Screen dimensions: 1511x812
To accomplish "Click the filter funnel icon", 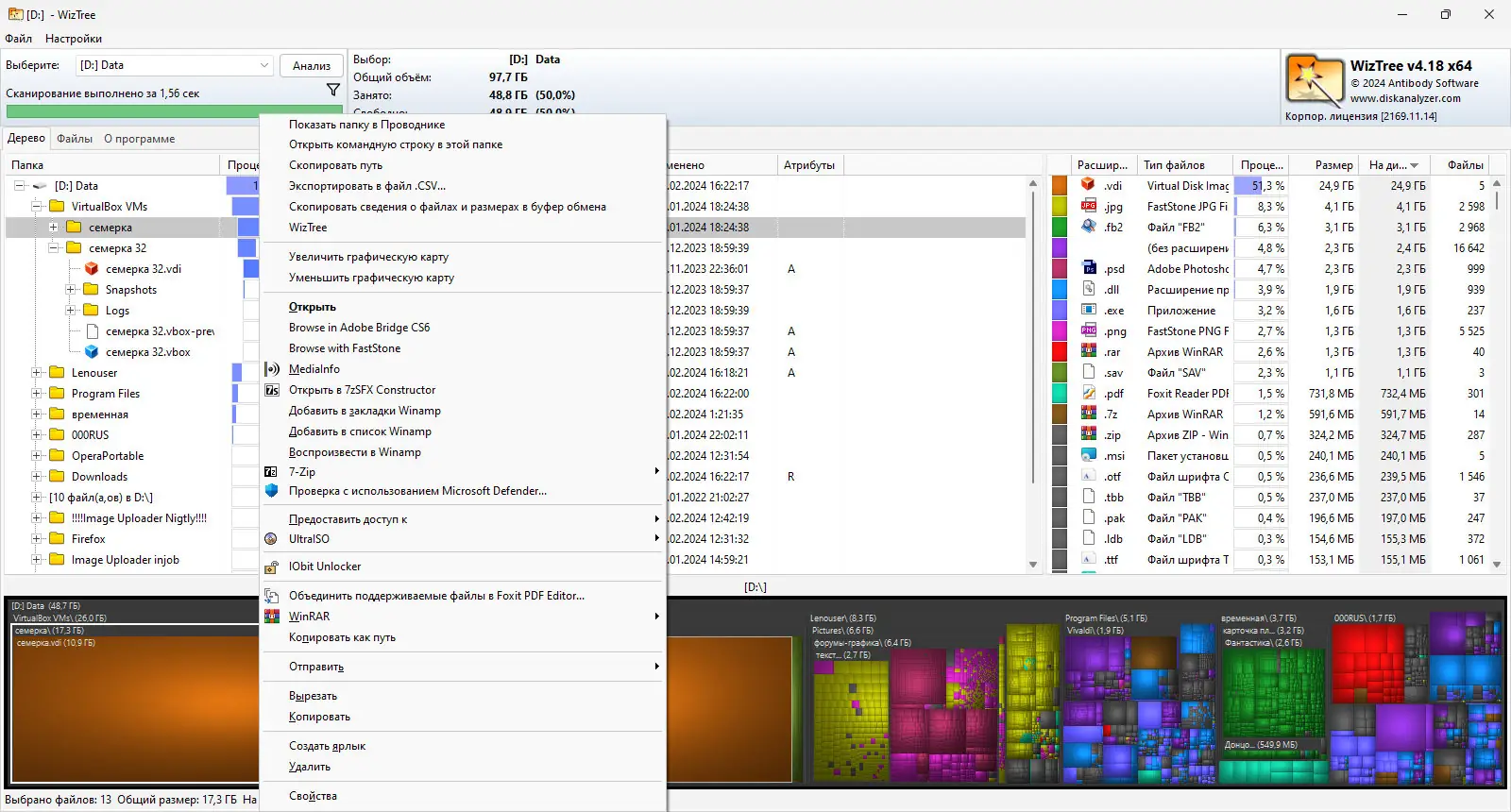I will coord(333,90).
